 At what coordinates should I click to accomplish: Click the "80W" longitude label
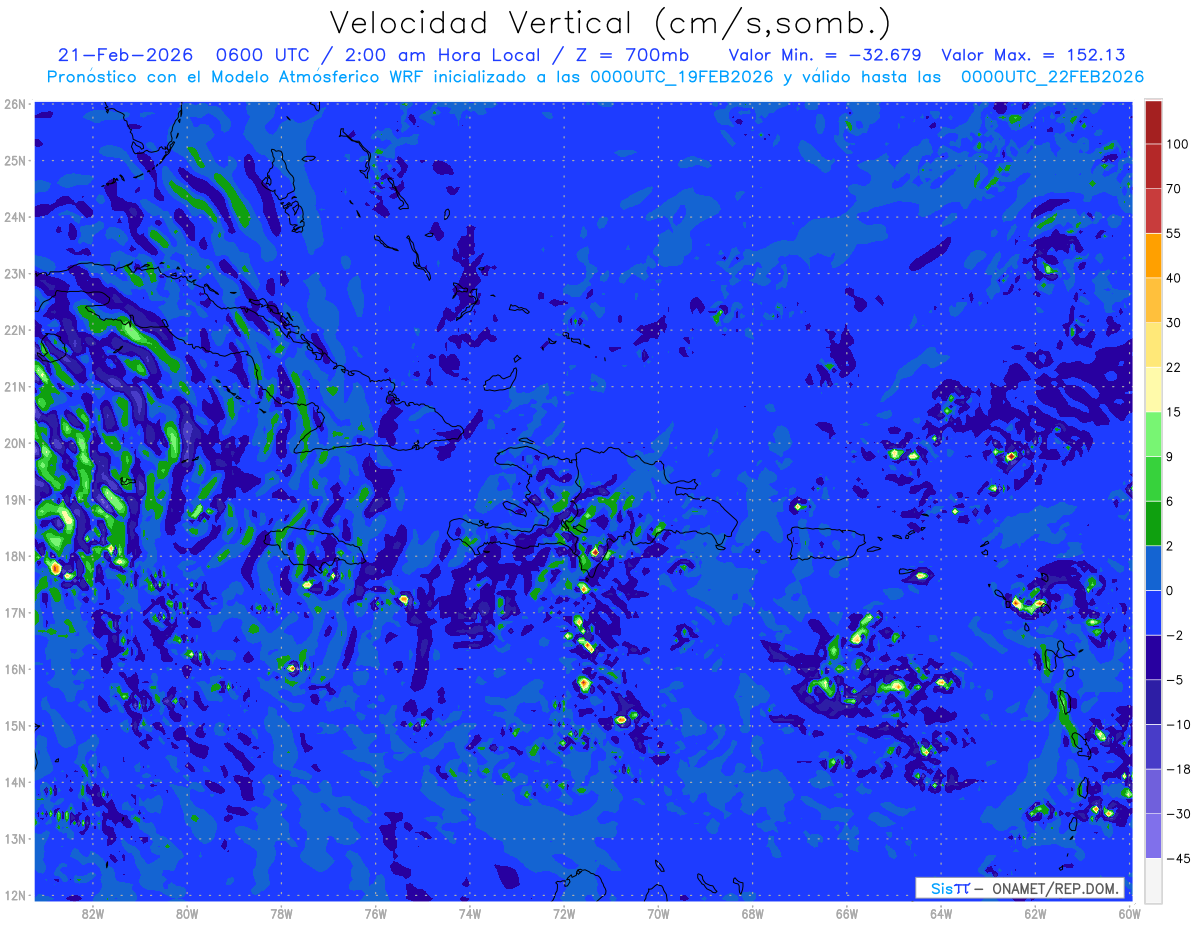pos(186,913)
